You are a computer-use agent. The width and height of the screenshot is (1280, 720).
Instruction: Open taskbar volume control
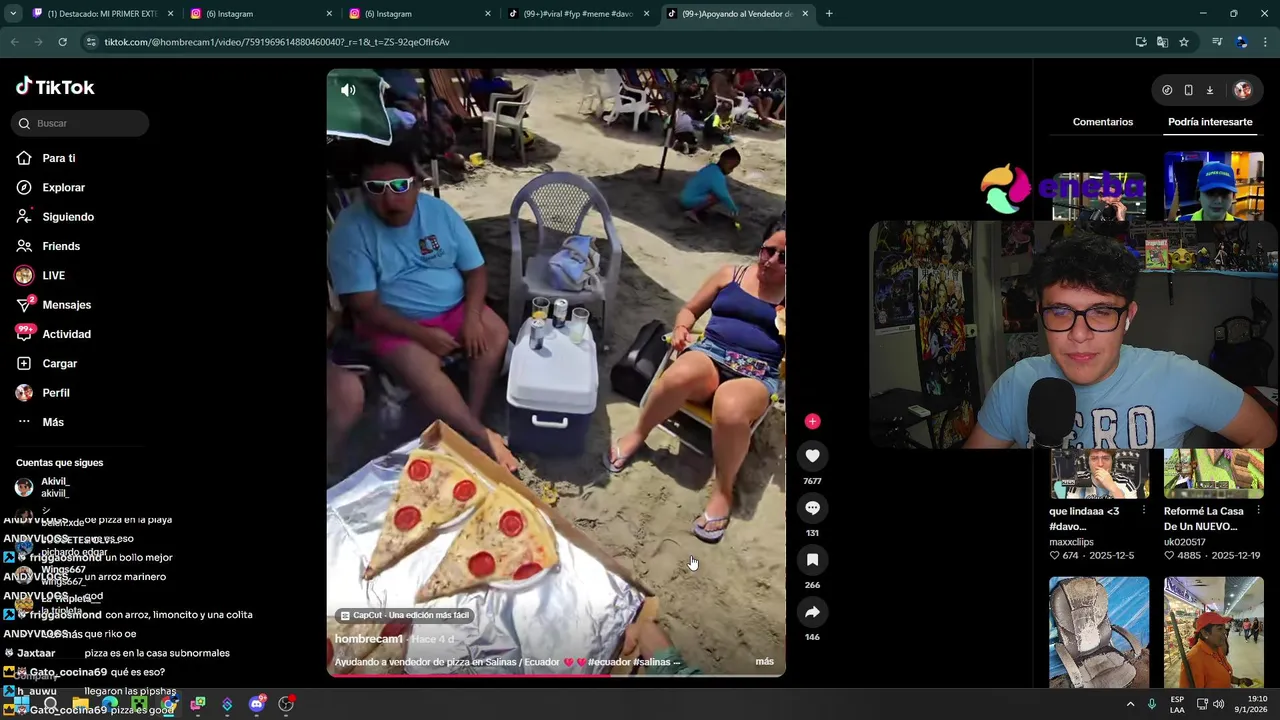click(x=1218, y=704)
